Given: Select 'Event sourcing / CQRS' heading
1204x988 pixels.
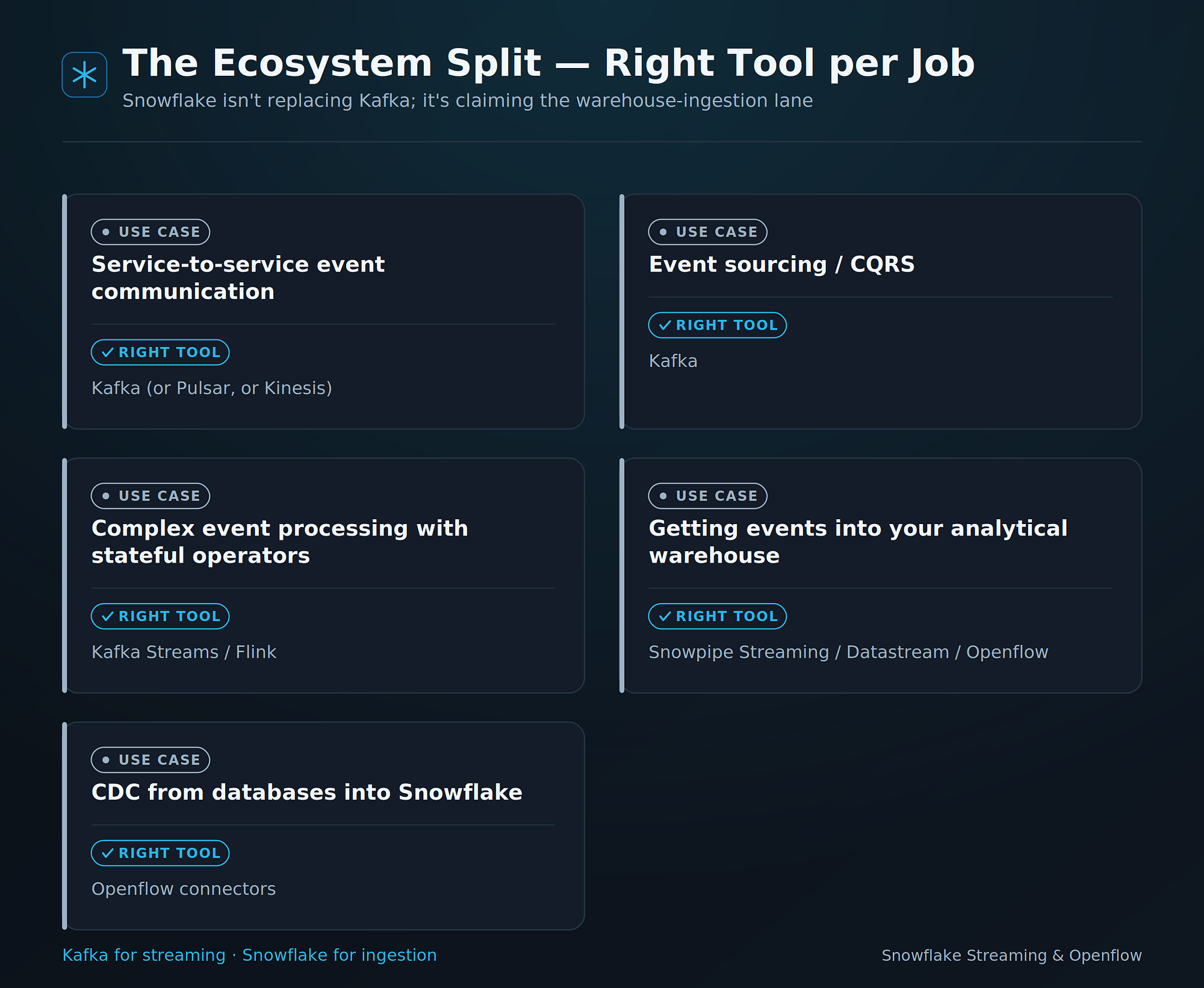Looking at the screenshot, I should point(781,264).
